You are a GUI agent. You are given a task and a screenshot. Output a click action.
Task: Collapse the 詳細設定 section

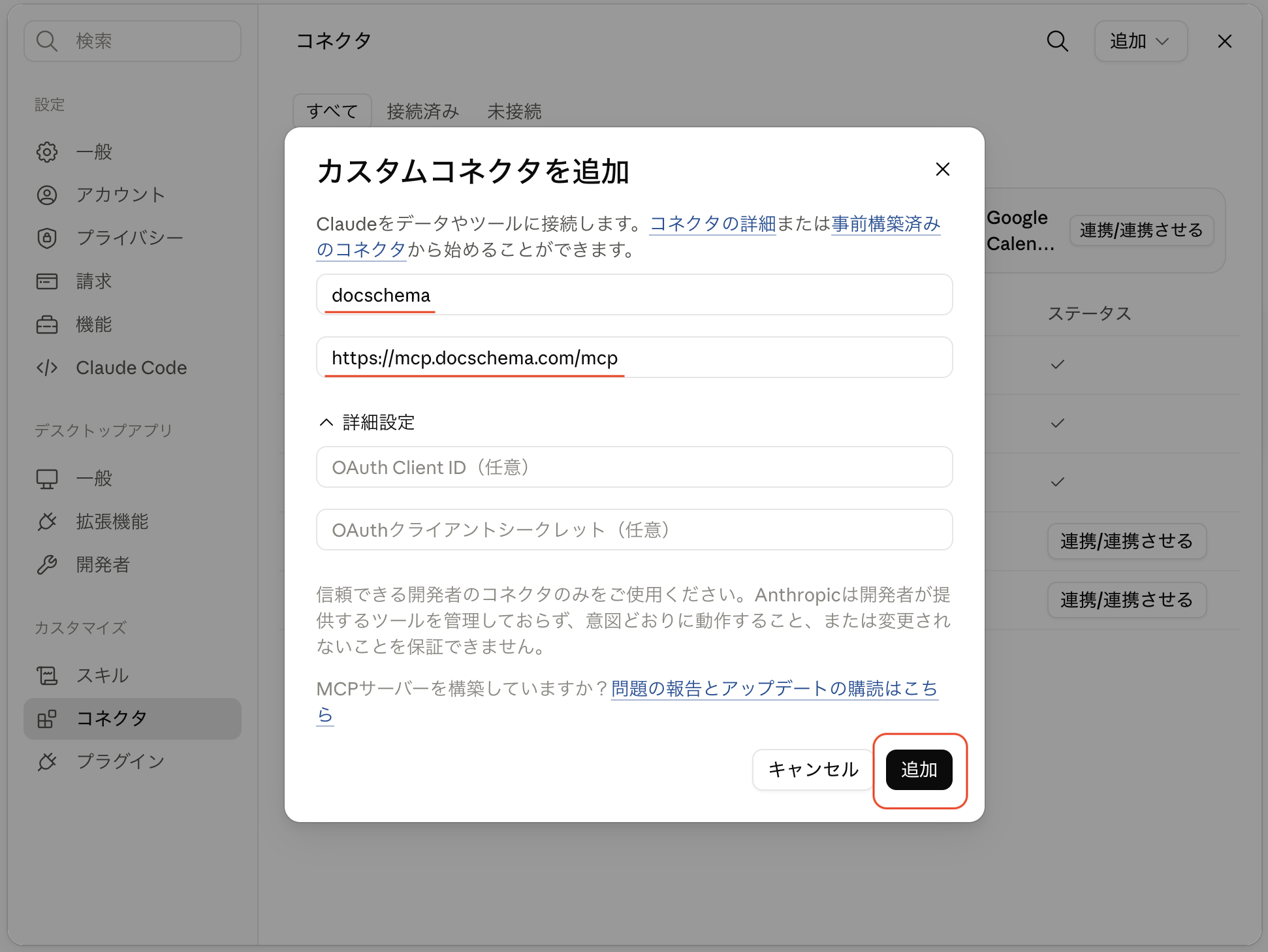366,422
